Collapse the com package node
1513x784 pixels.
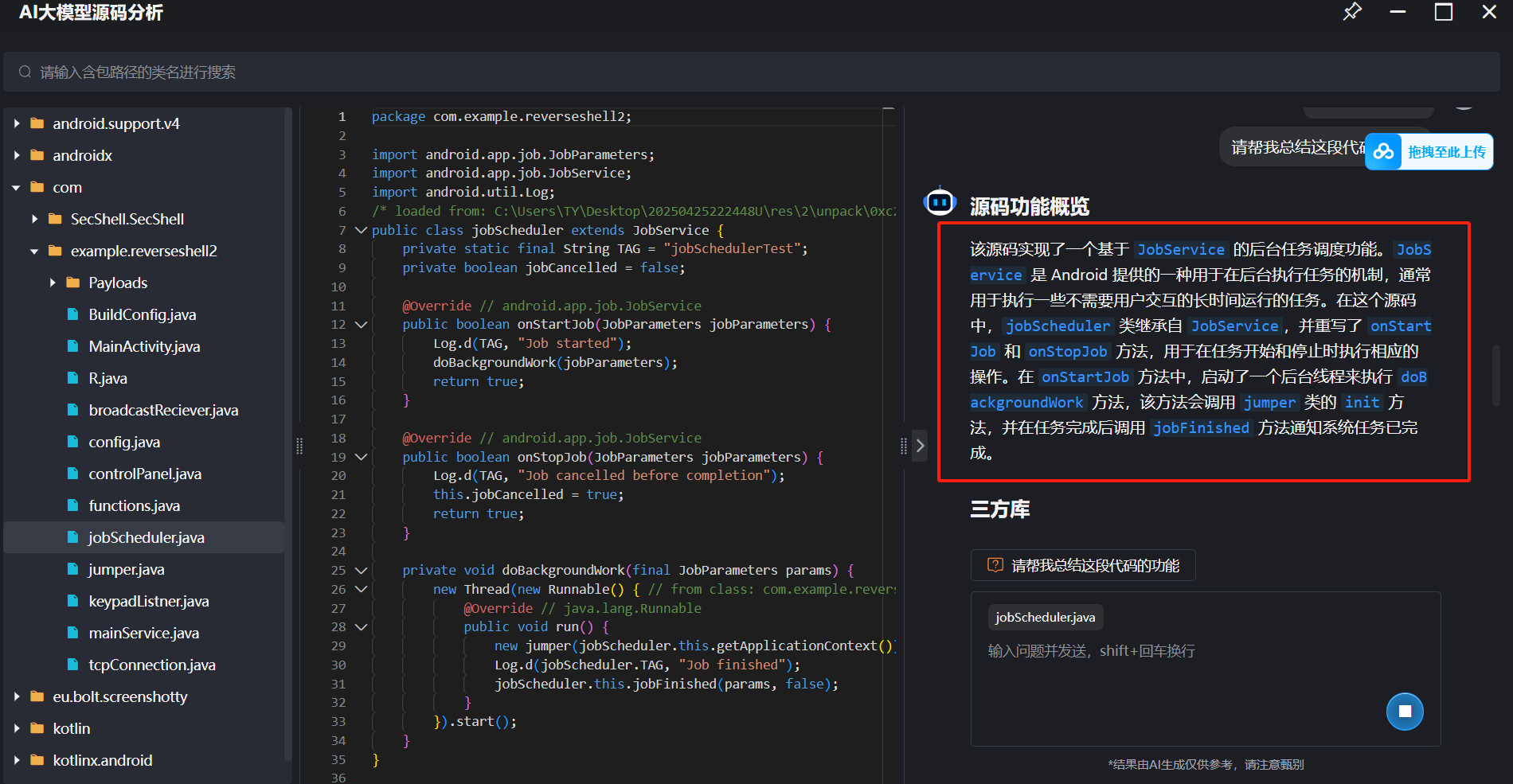pyautogui.click(x=17, y=188)
